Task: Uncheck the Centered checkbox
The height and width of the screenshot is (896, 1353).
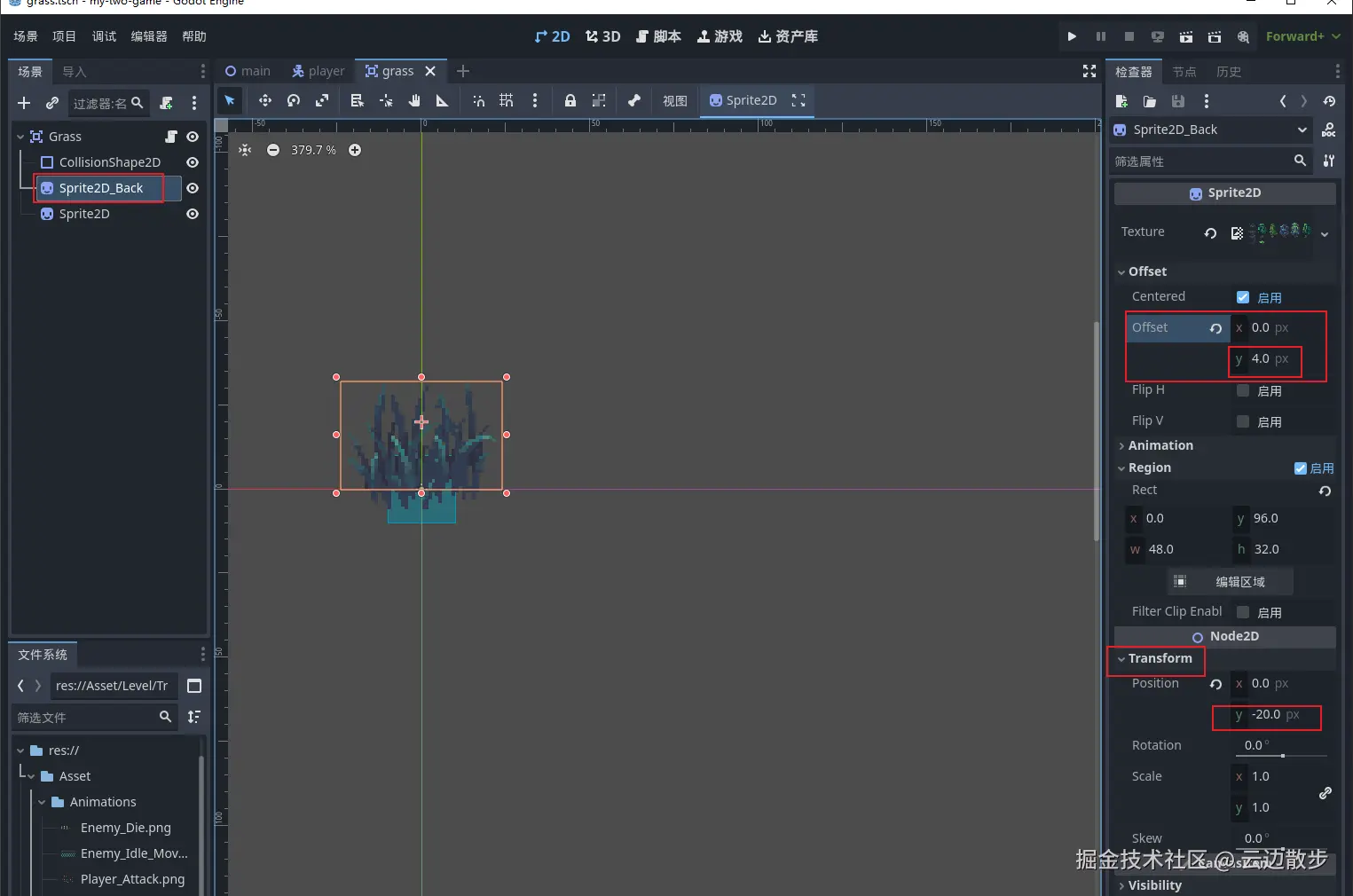Action: 1243,297
